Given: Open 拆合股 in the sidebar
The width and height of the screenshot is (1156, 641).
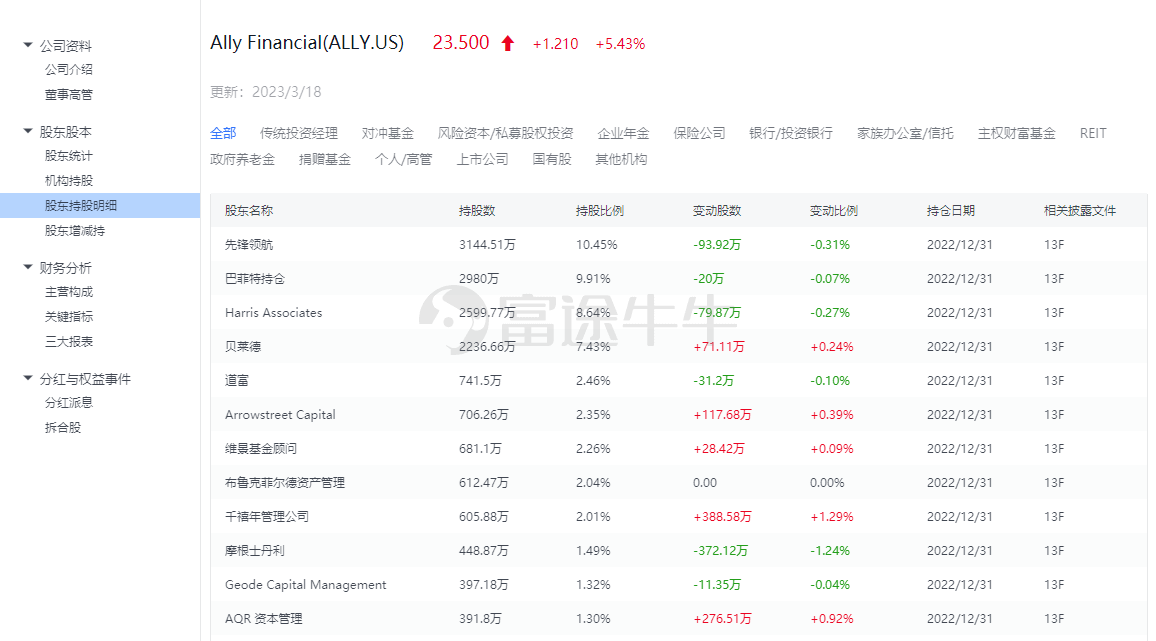Looking at the screenshot, I should (63, 428).
